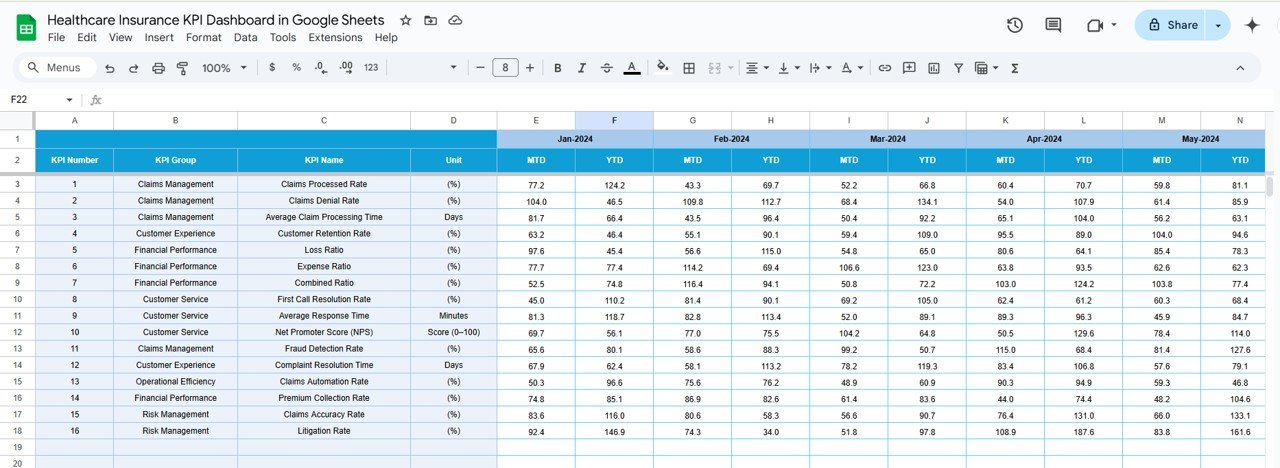The height and width of the screenshot is (468, 1280).
Task: Click the formula bar input
Action: click(690, 100)
